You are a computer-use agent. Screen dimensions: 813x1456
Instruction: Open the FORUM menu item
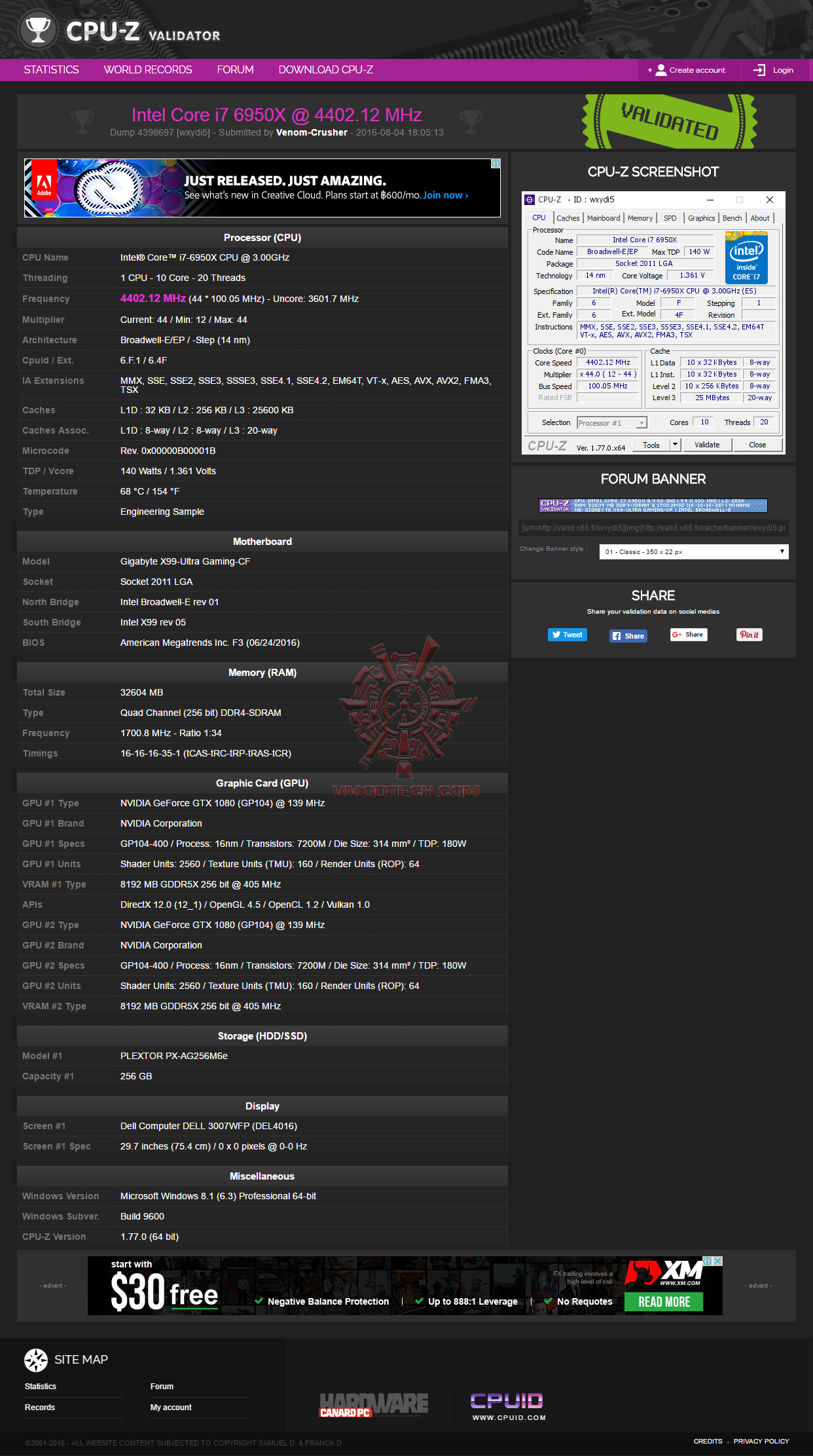[x=236, y=70]
